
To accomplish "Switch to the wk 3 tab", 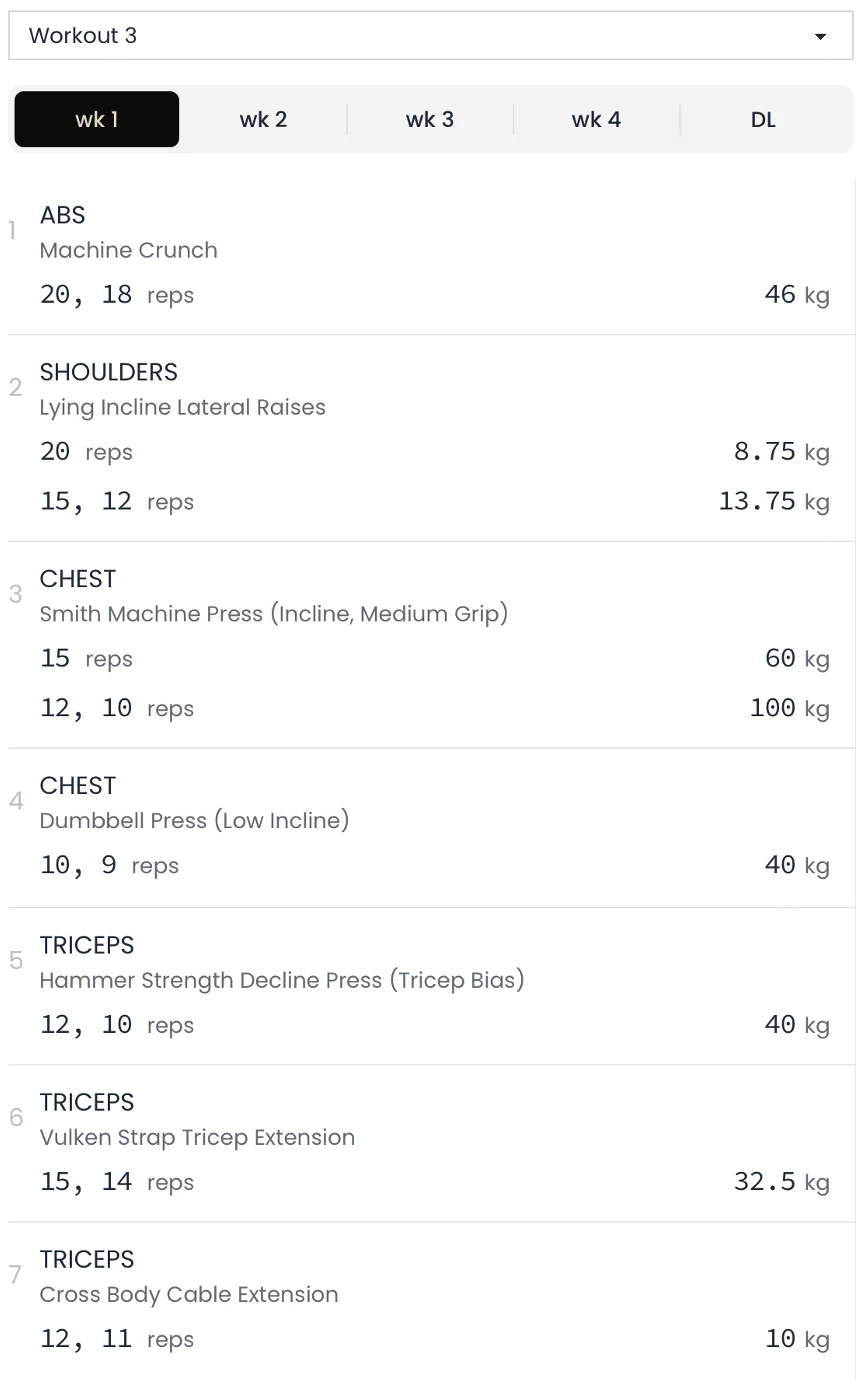I will pyautogui.click(x=430, y=119).
